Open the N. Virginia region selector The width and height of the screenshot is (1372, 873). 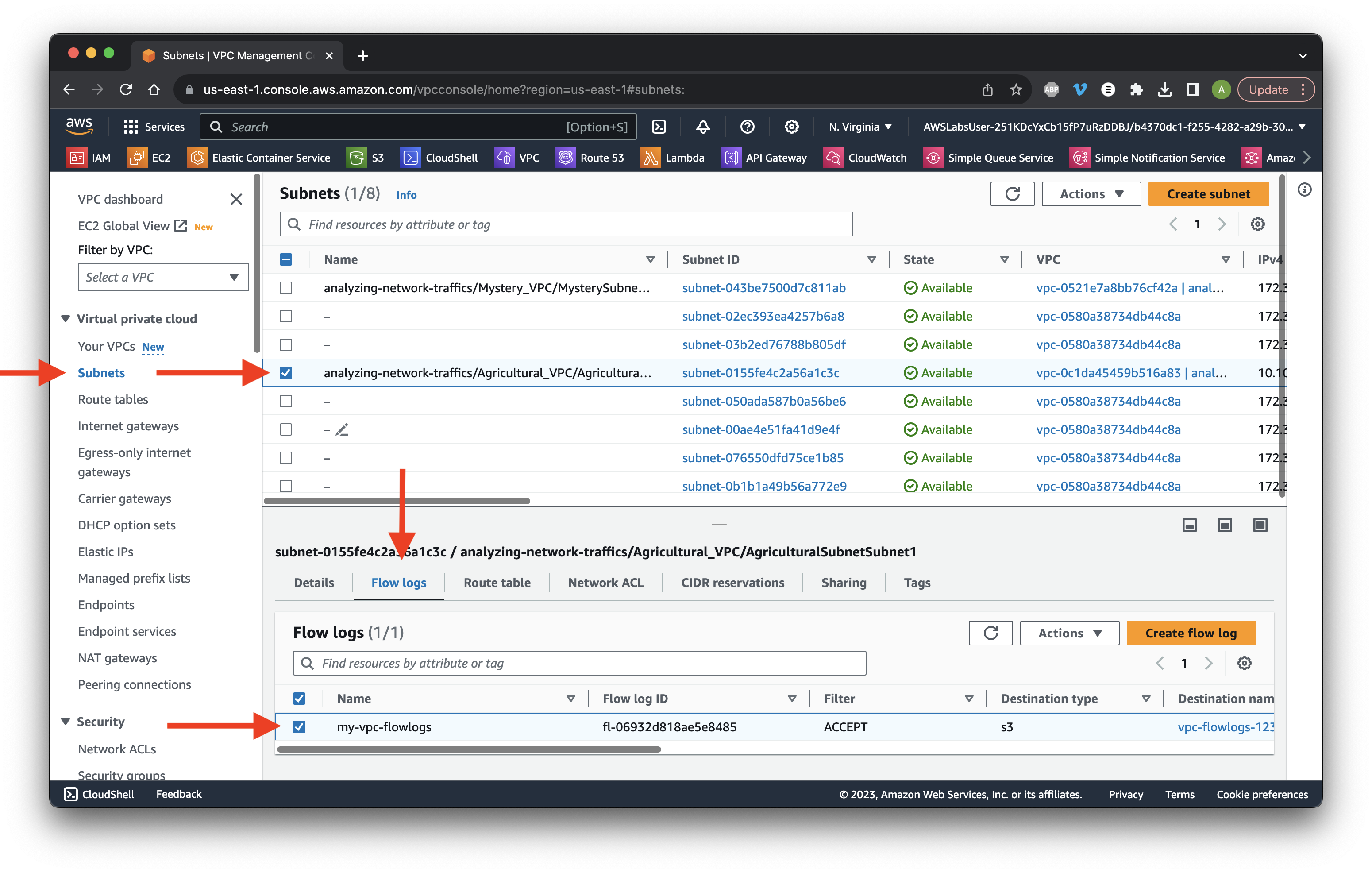[x=860, y=127]
